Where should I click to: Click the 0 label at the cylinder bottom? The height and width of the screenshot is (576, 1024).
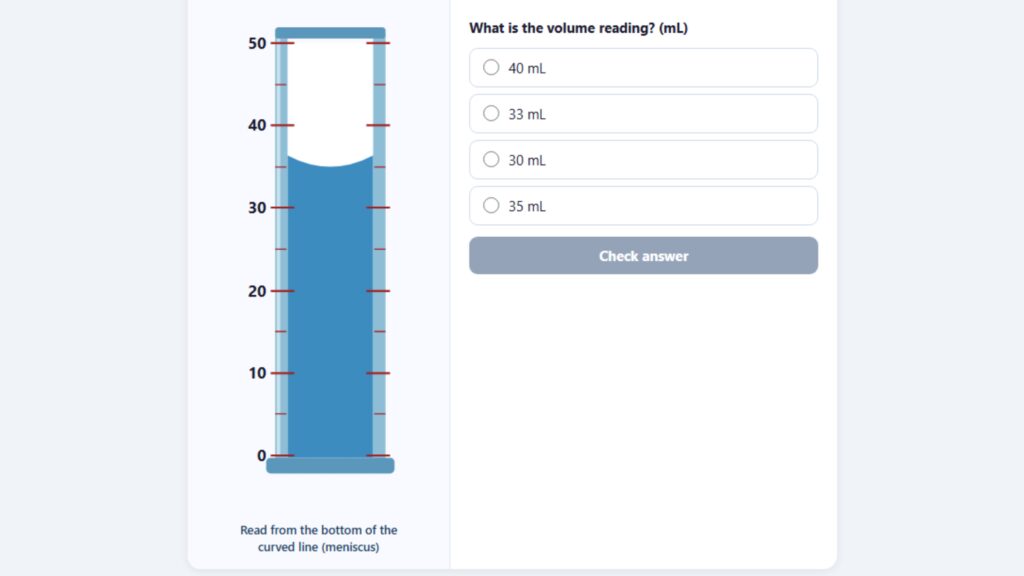[262, 456]
